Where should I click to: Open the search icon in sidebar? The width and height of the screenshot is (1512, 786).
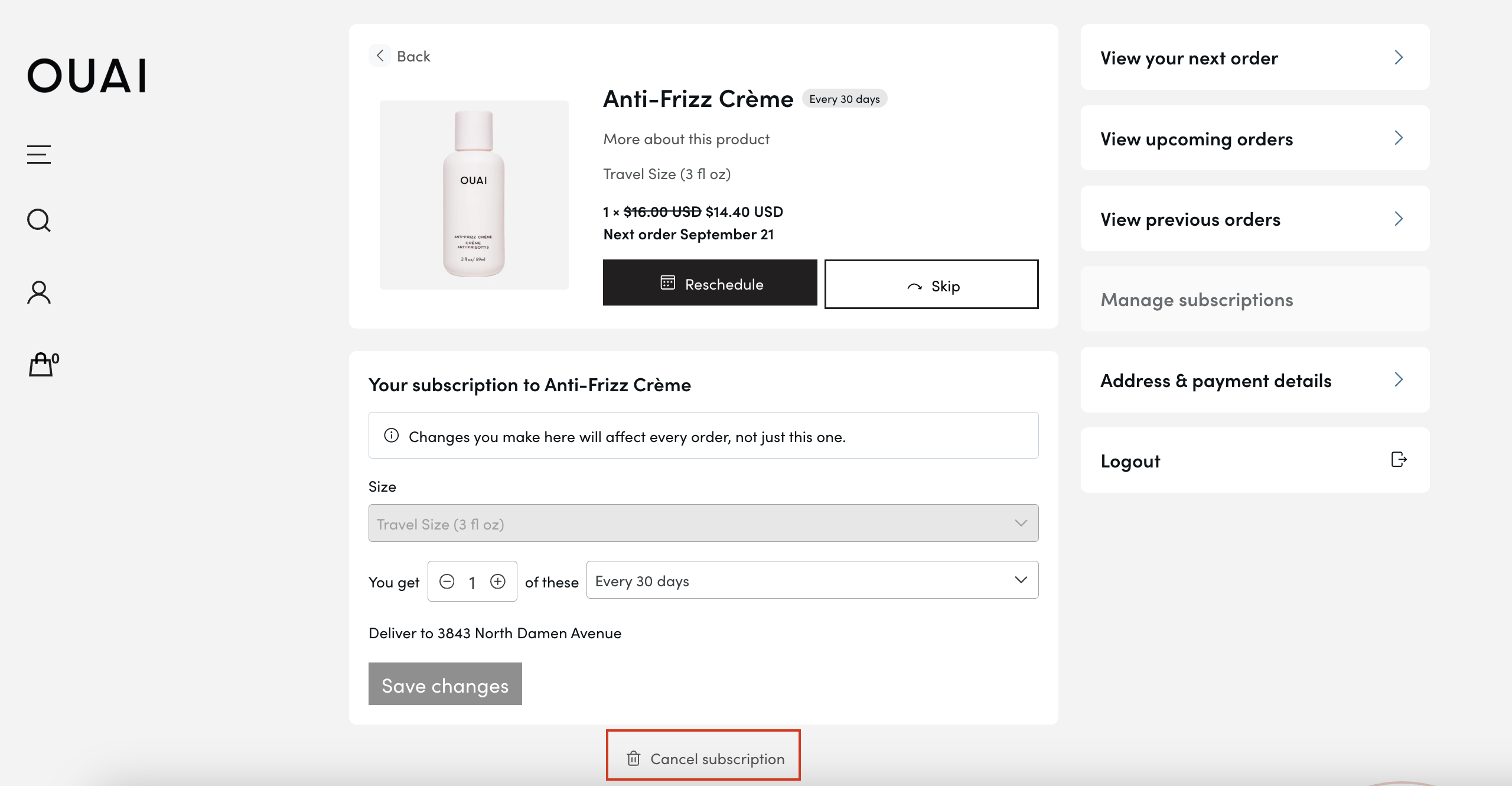[39, 220]
